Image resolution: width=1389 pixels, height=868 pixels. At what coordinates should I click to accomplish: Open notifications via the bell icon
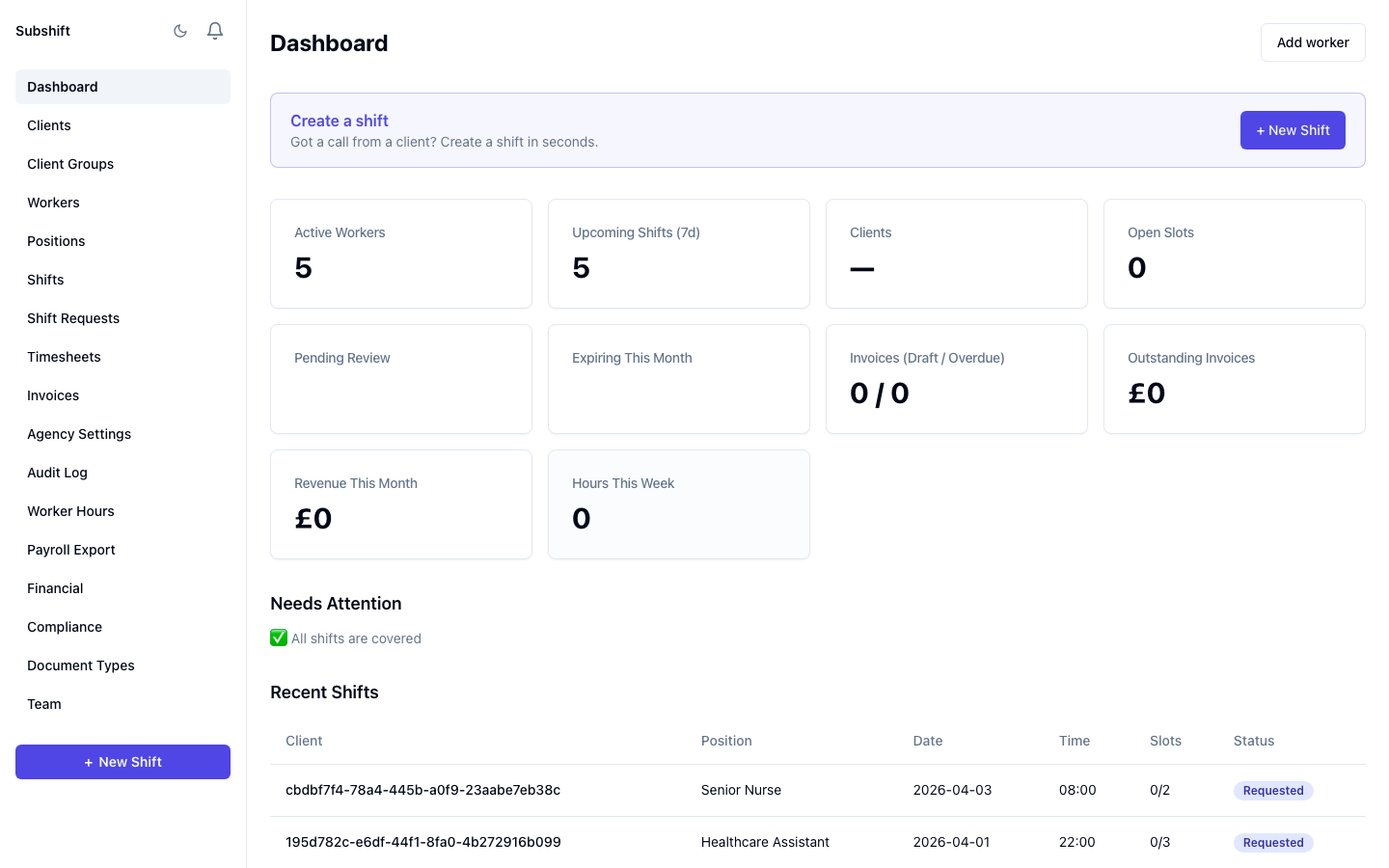click(214, 30)
